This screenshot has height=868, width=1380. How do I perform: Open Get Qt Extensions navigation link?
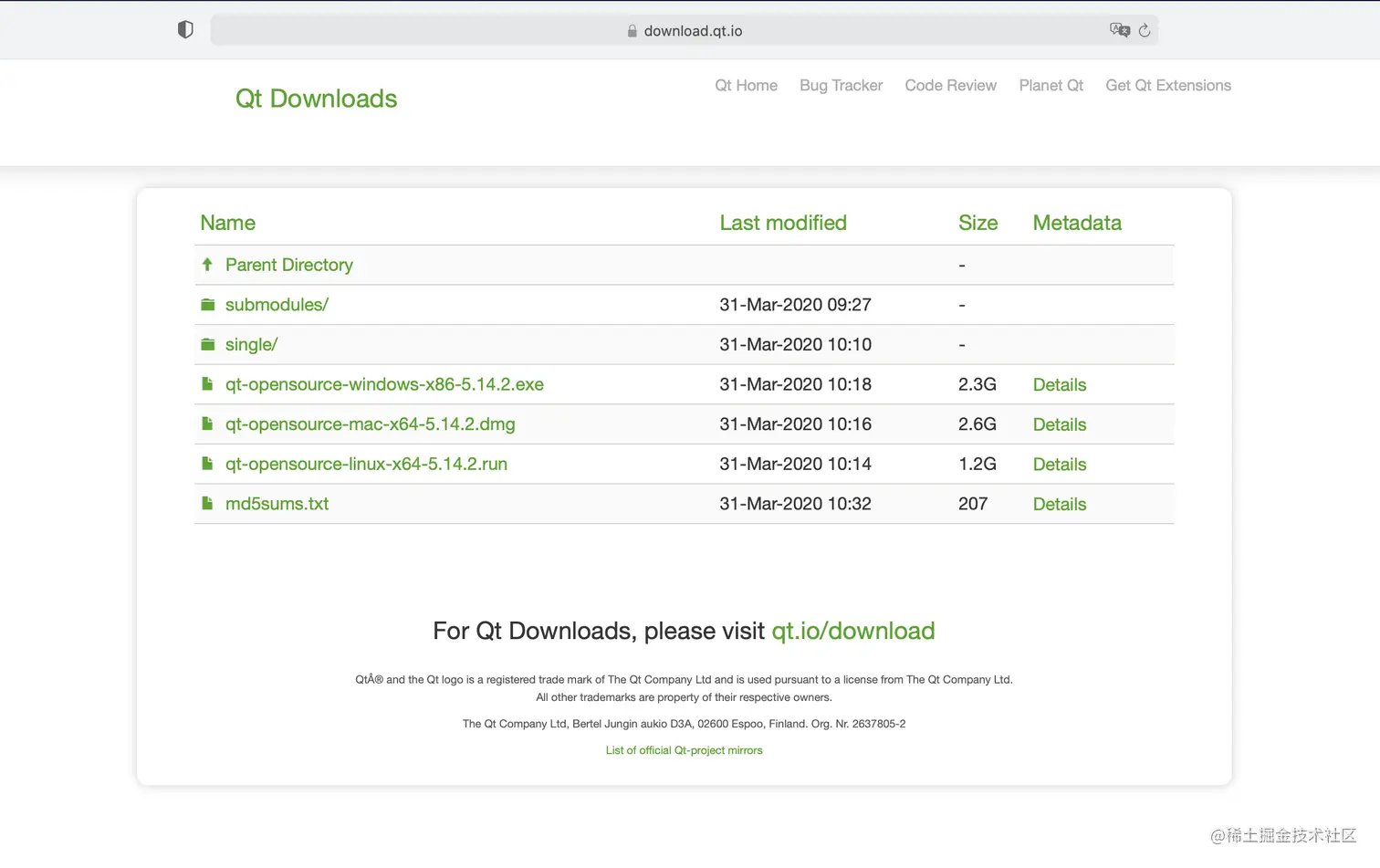pos(1167,85)
